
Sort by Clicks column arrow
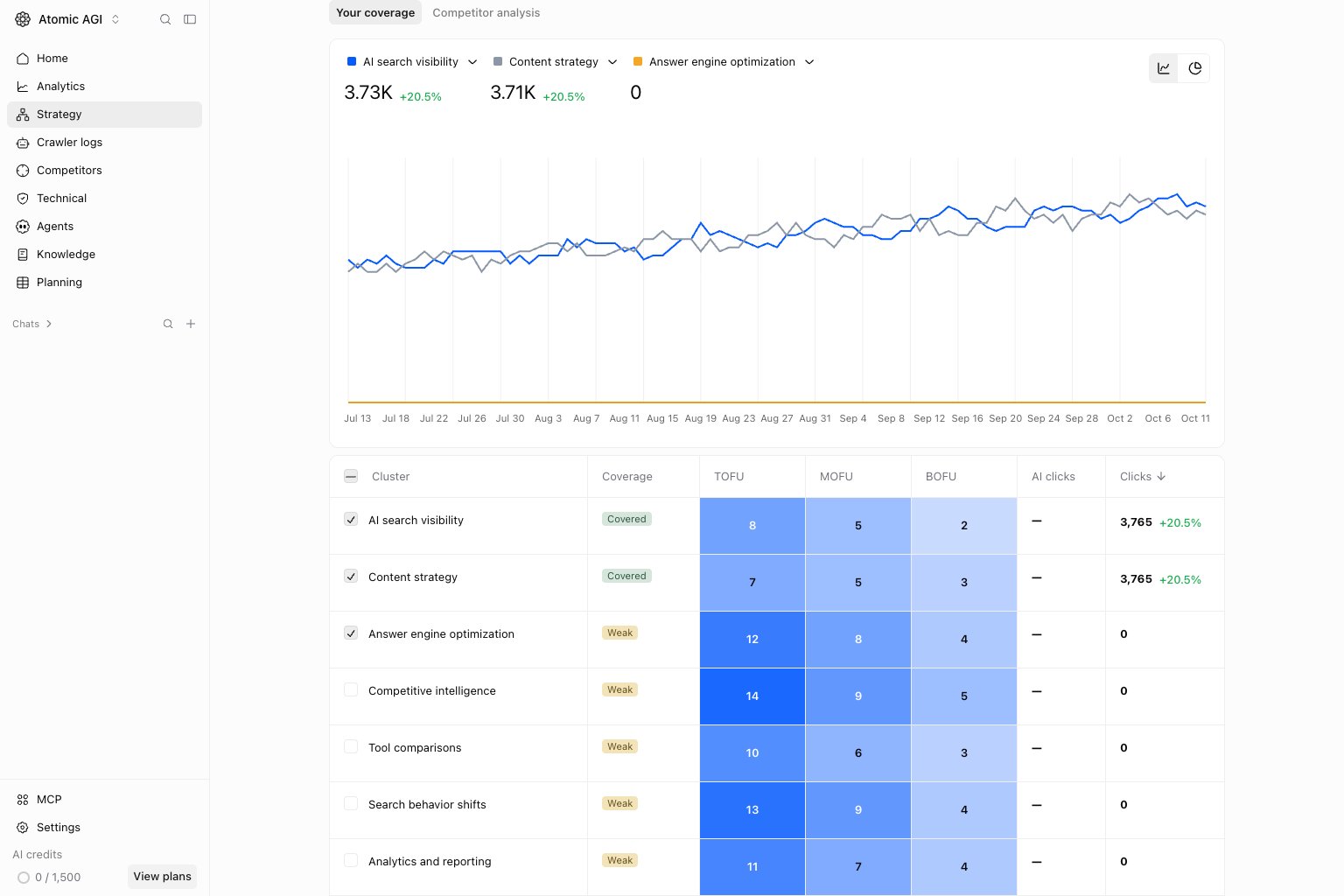pos(1161,477)
